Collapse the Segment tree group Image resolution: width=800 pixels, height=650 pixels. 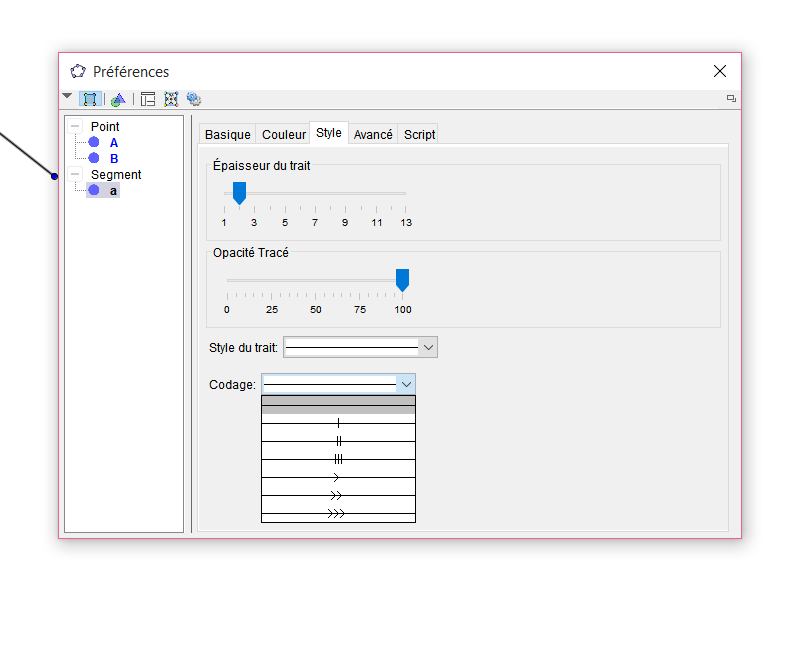click(75, 175)
